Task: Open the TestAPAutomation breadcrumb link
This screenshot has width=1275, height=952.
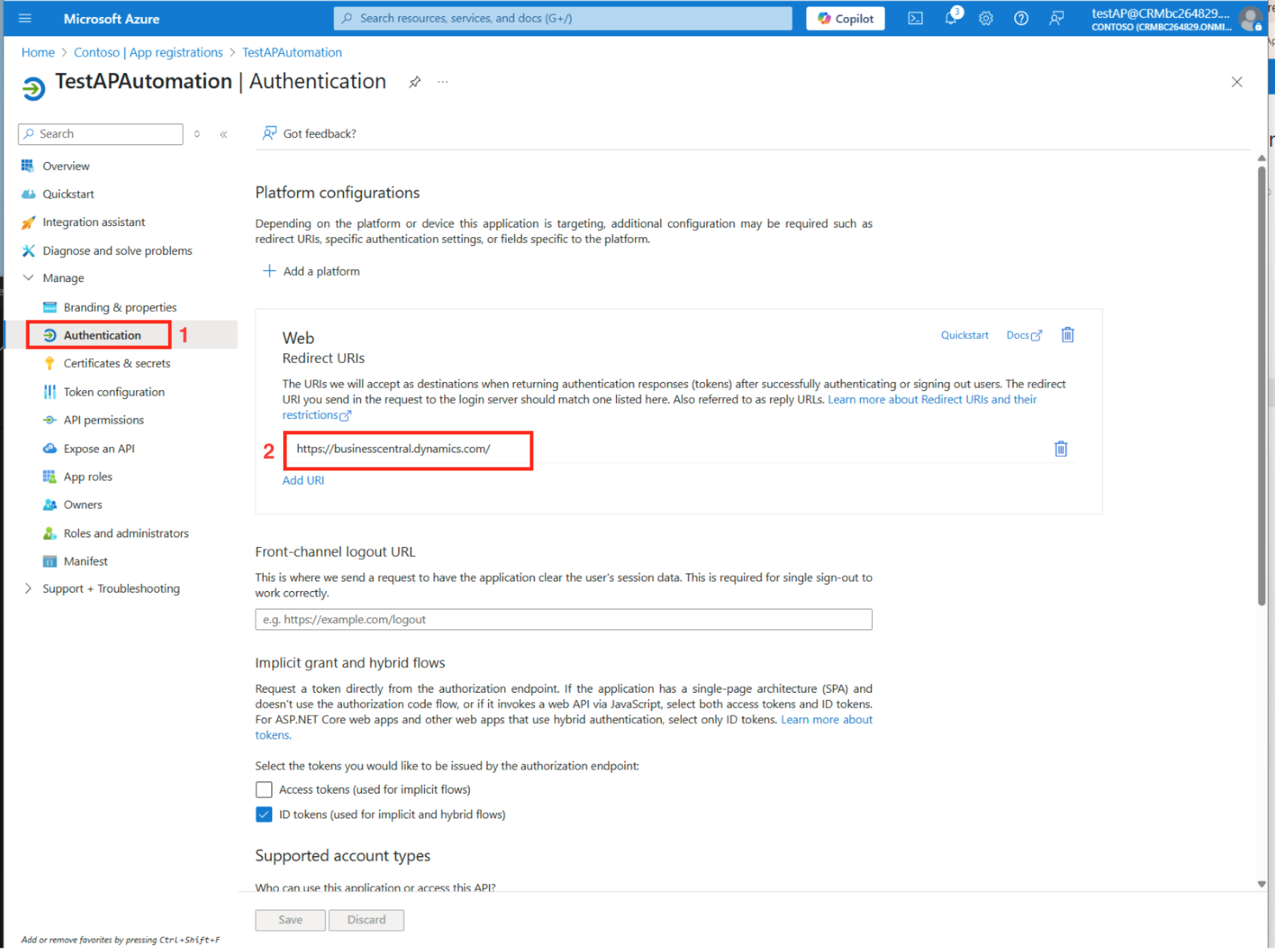Action: [292, 53]
